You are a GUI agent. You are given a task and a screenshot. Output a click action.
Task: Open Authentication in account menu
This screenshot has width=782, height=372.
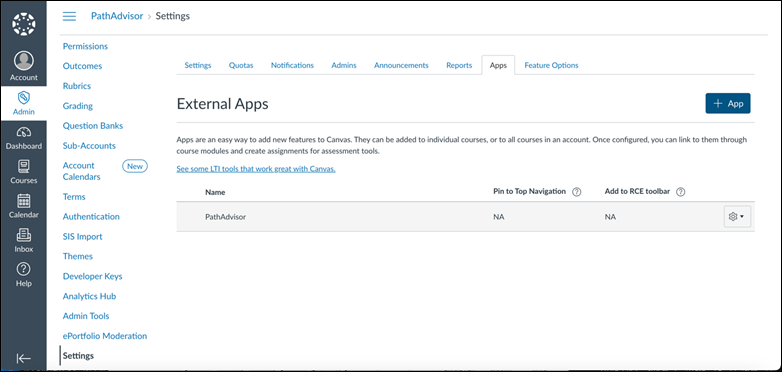[x=91, y=217]
